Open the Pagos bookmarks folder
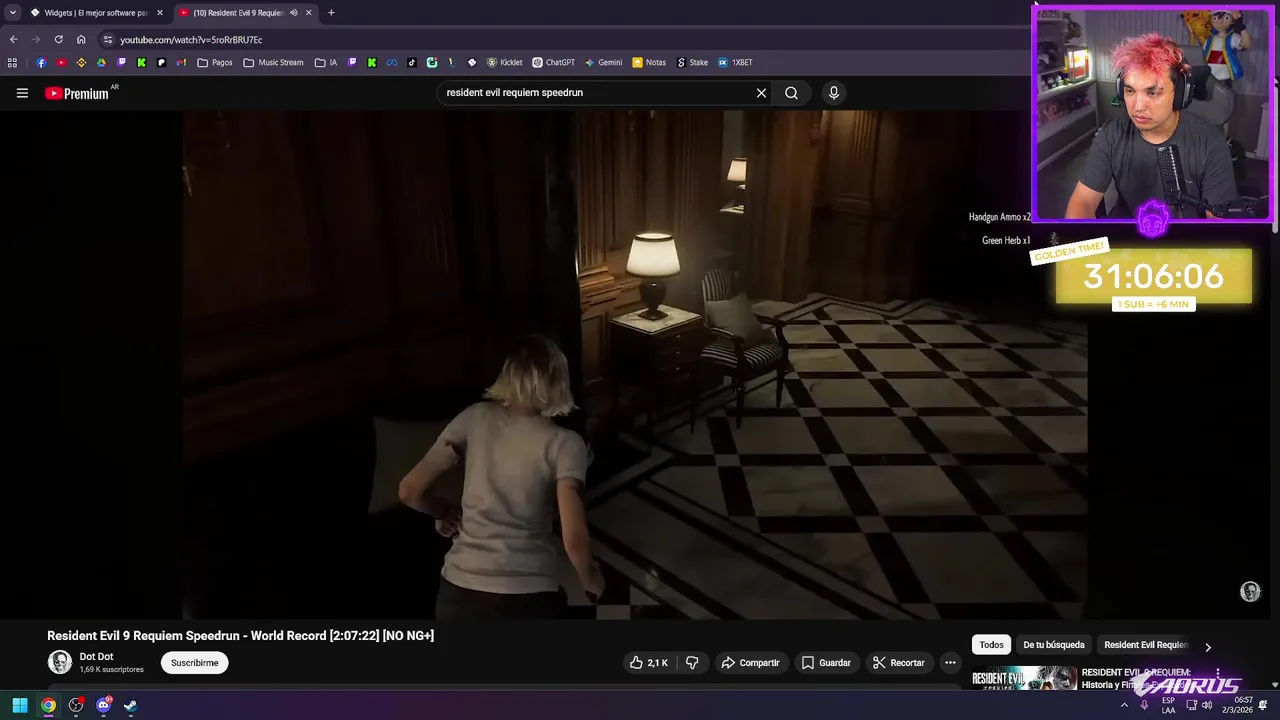This screenshot has height=720, width=1280. (x=215, y=62)
